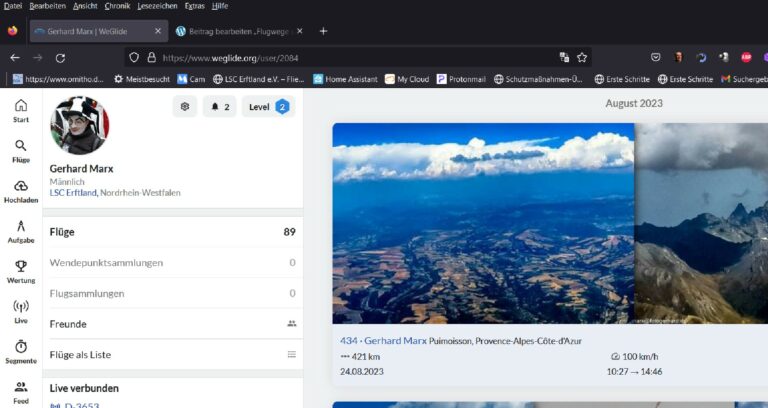Open the Extras menu
768x408 pixels.
pos(194,6)
